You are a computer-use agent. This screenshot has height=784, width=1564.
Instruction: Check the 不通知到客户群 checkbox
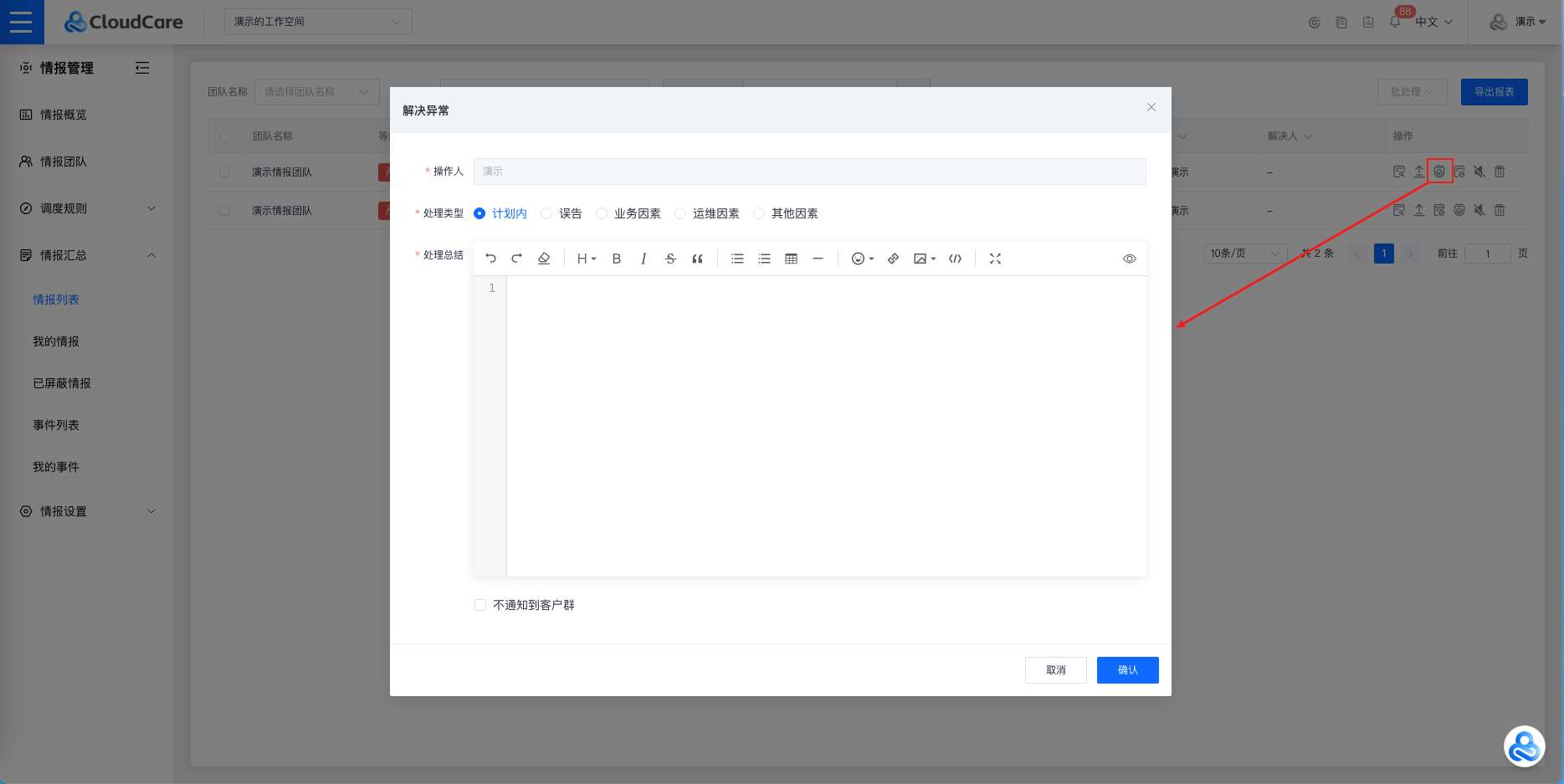pyautogui.click(x=480, y=605)
